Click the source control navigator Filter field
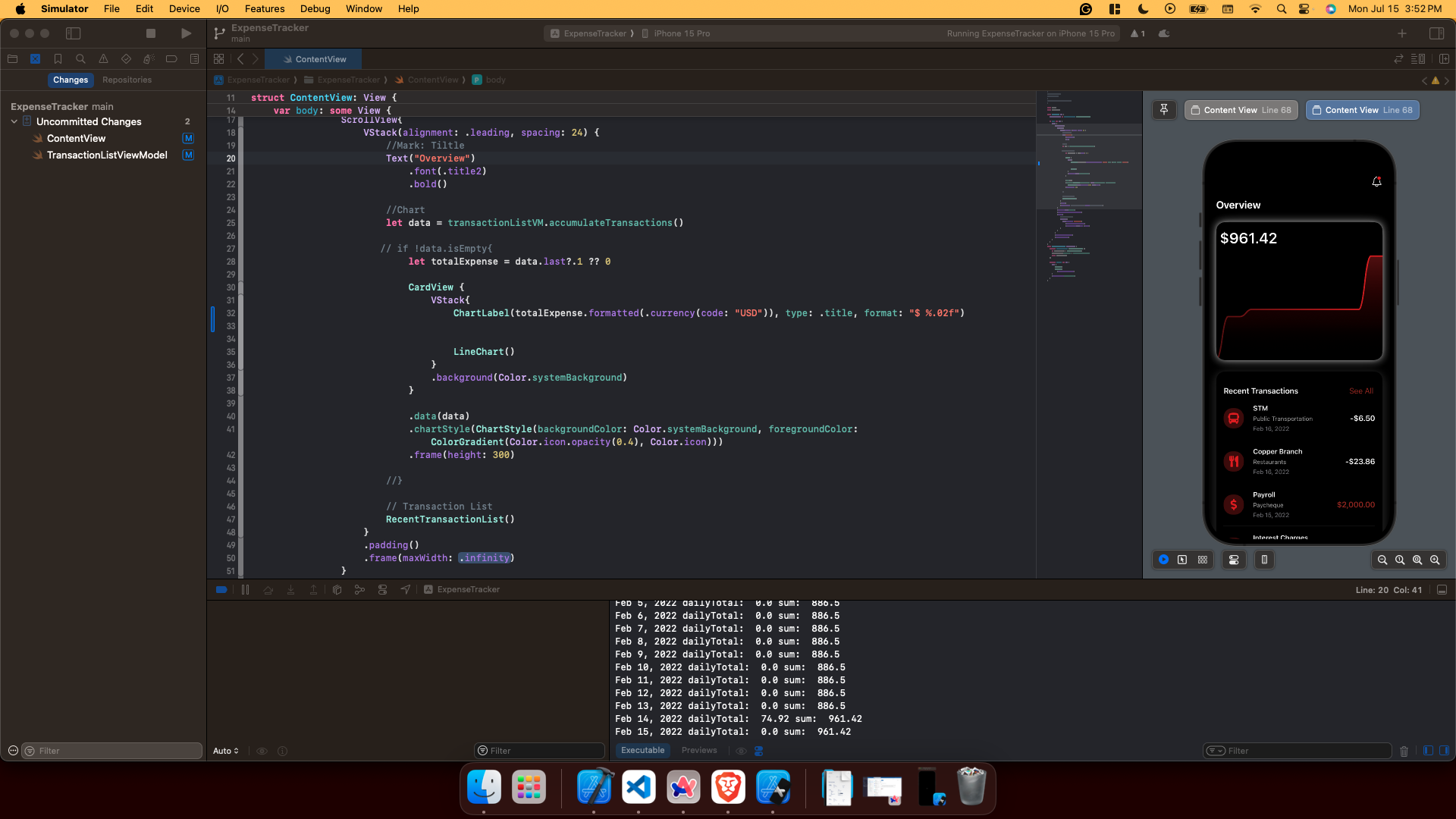1456x819 pixels. (x=111, y=751)
